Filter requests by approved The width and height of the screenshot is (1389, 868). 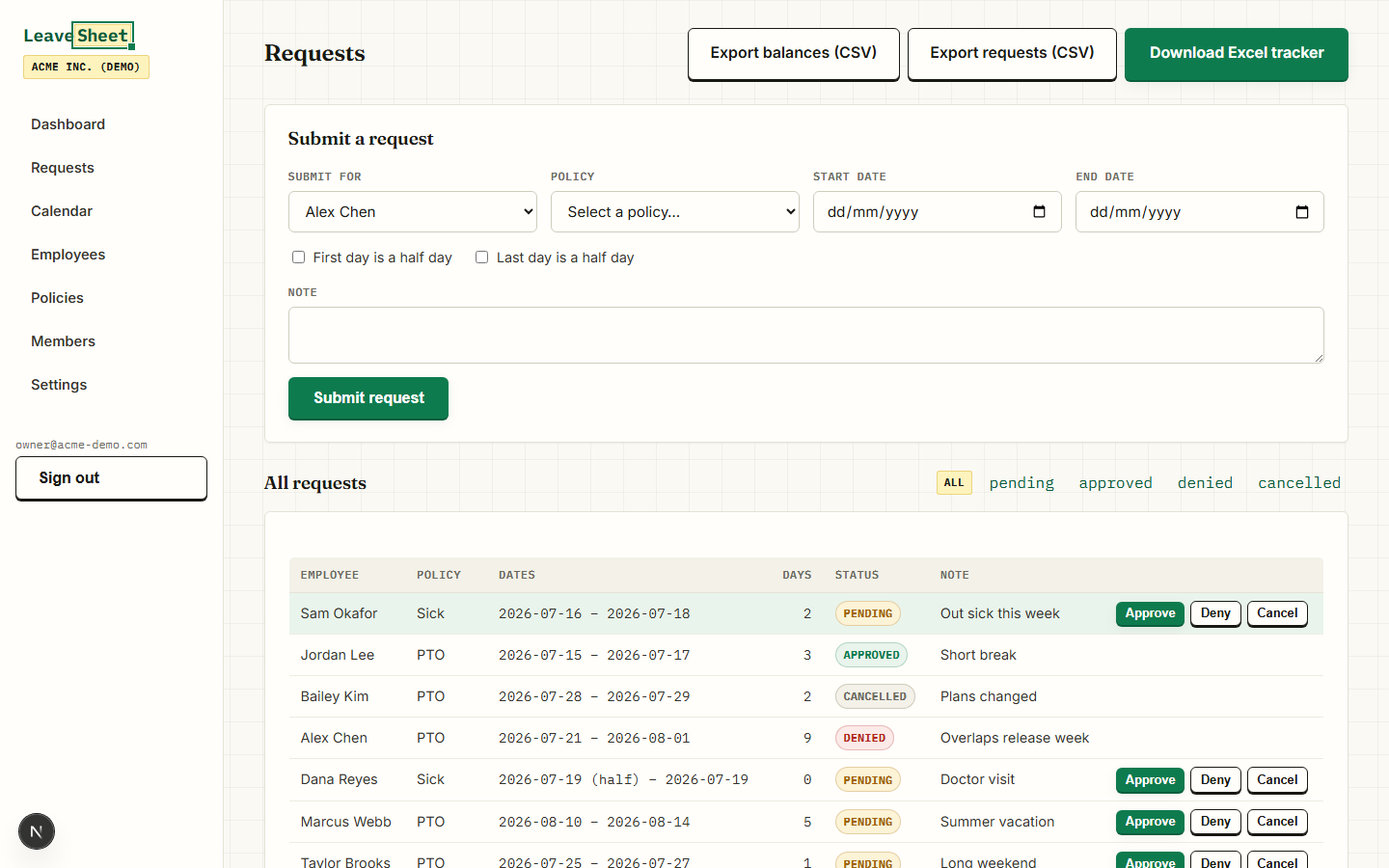pos(1115,483)
